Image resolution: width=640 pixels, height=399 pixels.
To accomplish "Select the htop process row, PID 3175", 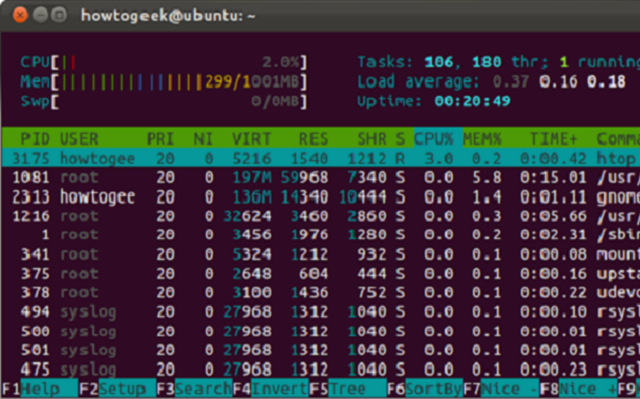I will [x=321, y=158].
